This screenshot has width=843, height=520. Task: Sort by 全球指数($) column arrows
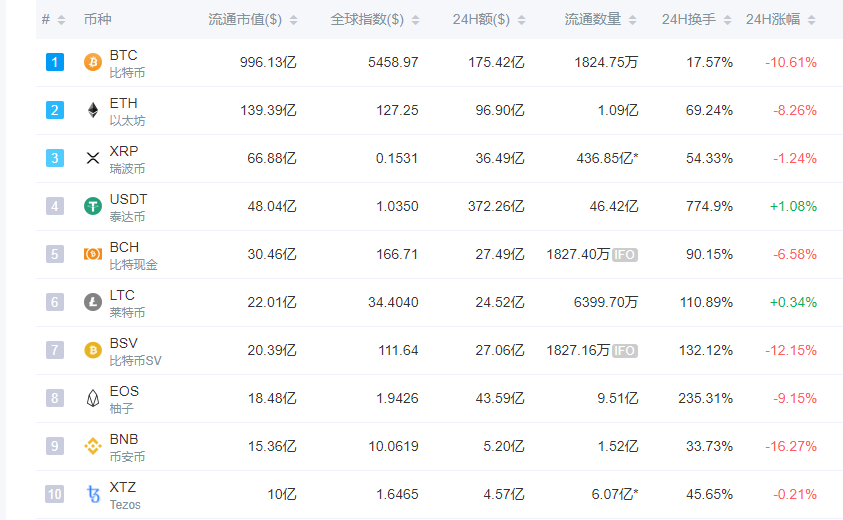416,20
